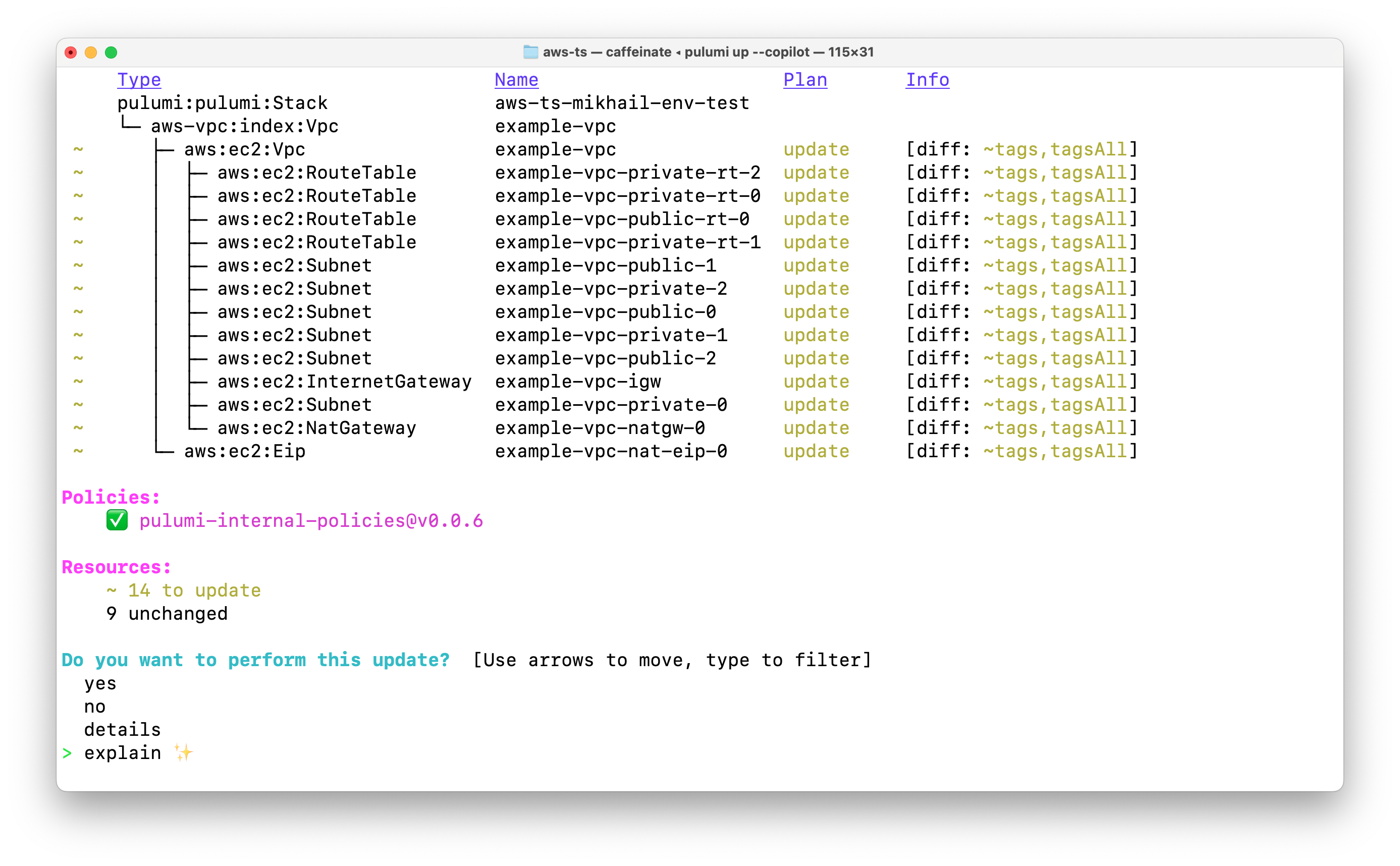Click the 'update' plan for example-vpc-igw

click(817, 382)
